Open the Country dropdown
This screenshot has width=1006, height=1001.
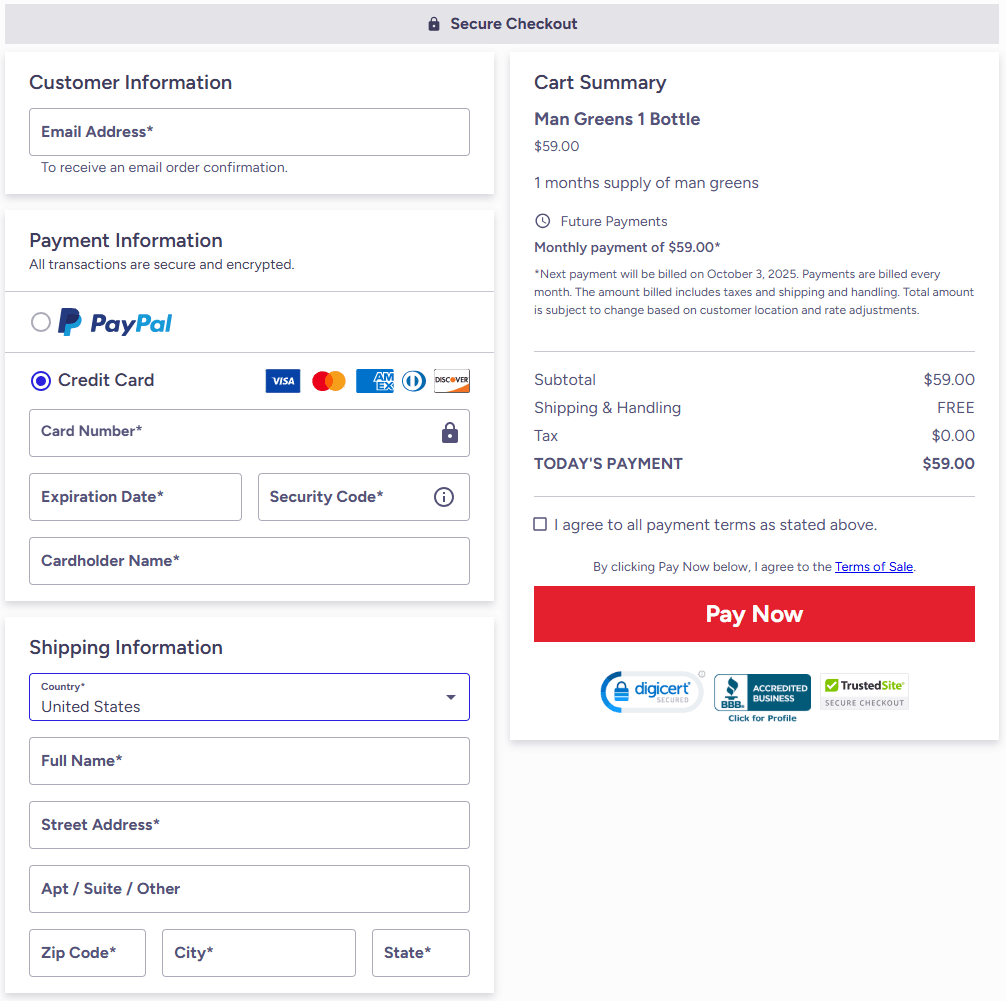pos(249,697)
